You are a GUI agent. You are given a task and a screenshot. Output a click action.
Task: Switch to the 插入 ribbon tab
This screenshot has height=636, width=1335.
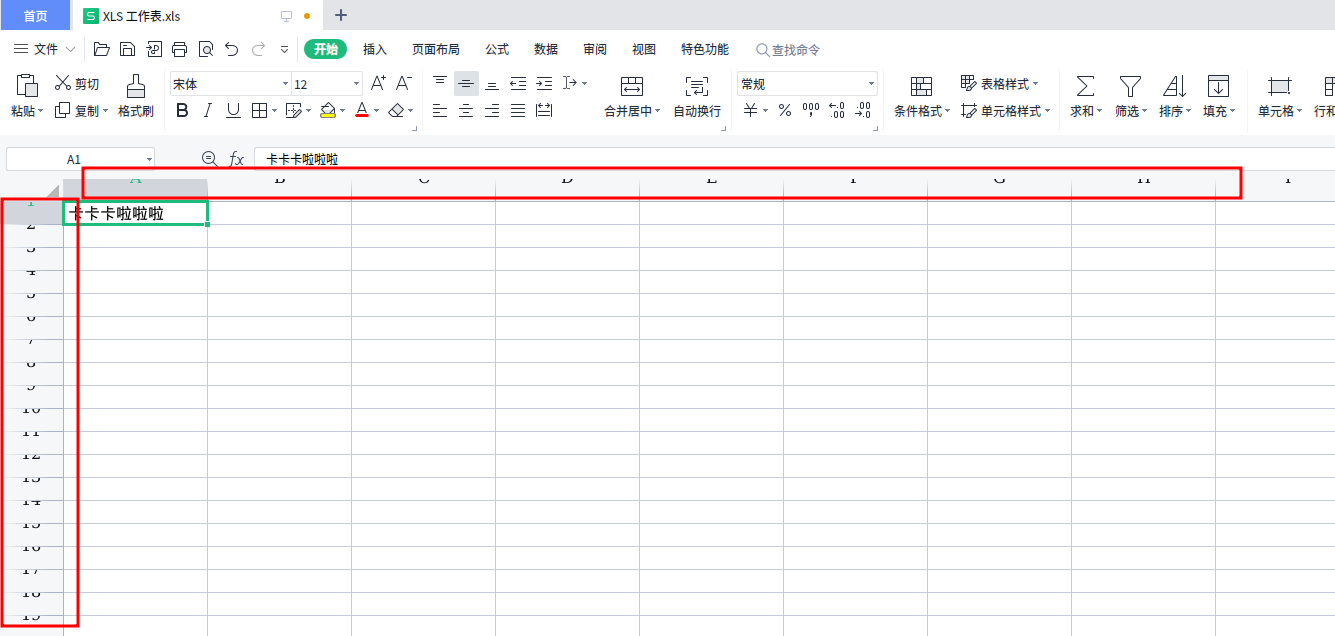click(x=375, y=49)
